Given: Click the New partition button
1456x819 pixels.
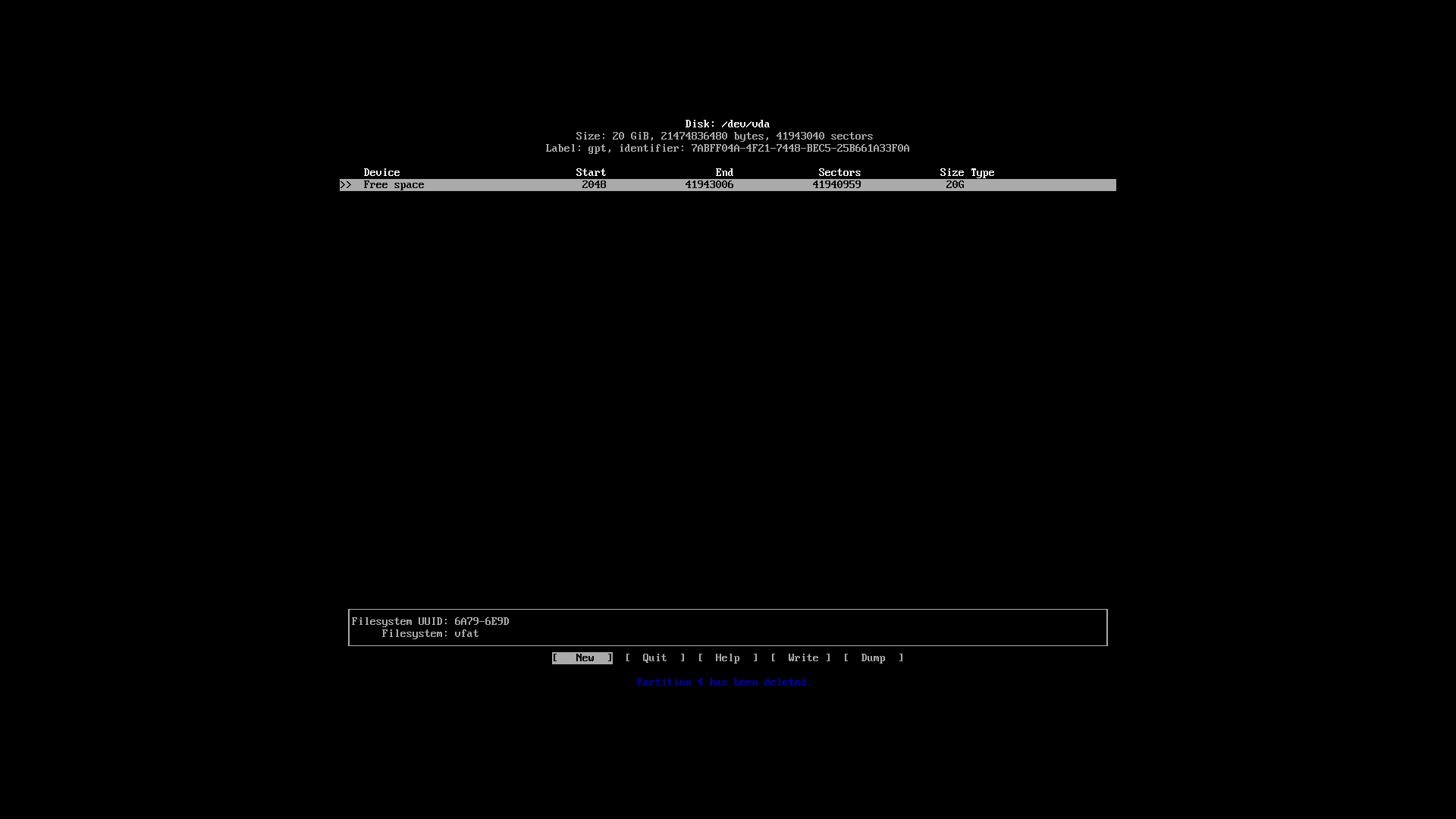Looking at the screenshot, I should point(582,657).
